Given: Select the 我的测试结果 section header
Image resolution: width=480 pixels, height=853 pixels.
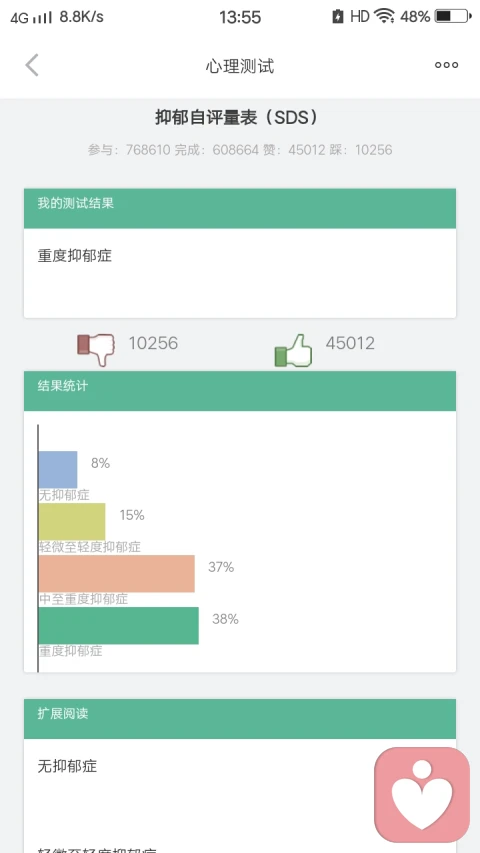Looking at the screenshot, I should point(239,208).
